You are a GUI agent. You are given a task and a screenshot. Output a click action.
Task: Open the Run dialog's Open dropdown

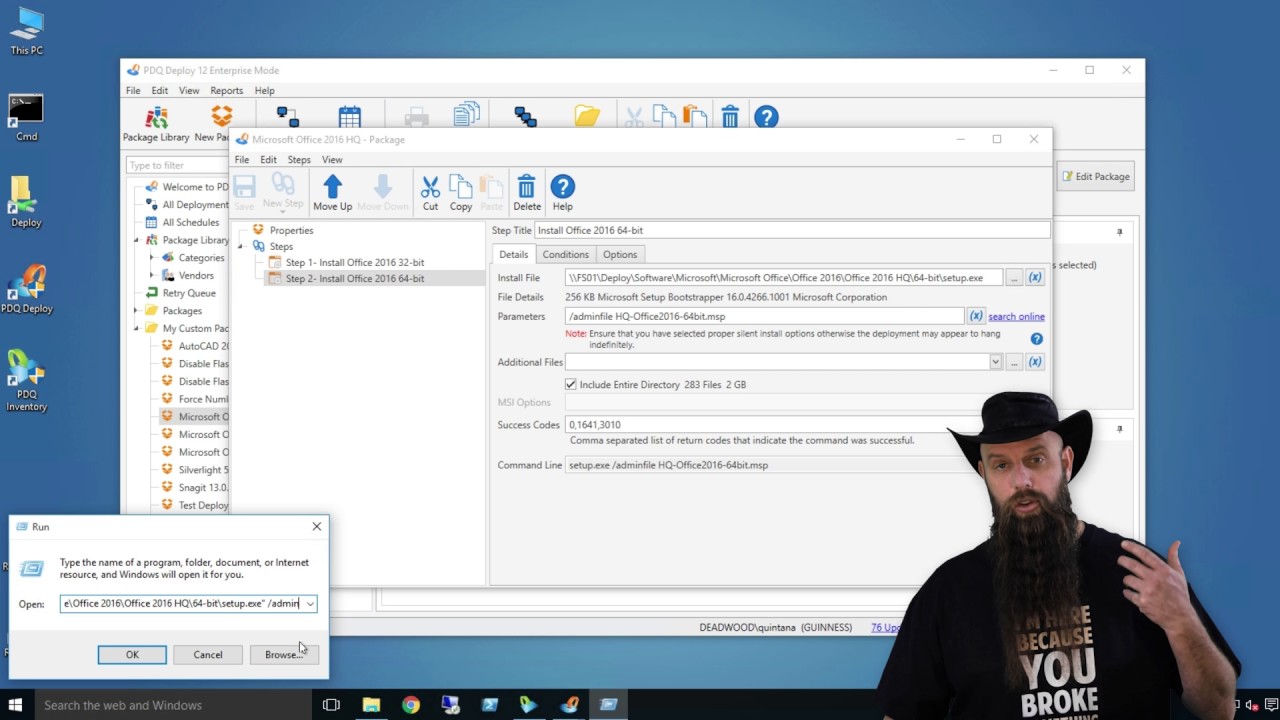pos(310,604)
